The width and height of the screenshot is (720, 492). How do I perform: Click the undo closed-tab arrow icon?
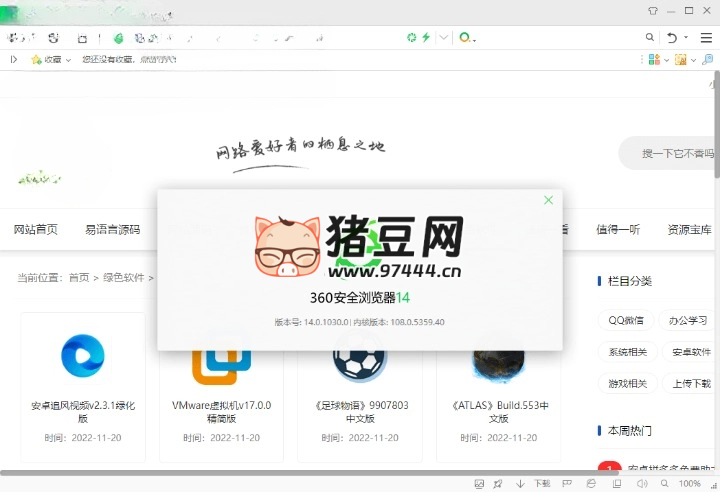click(673, 38)
